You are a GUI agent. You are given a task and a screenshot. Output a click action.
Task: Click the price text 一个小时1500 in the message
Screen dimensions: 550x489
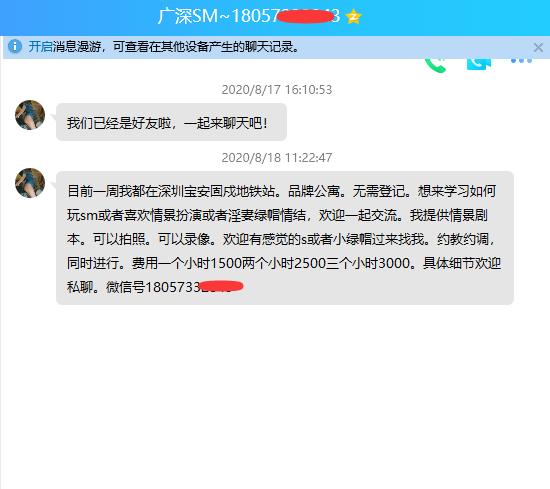(201, 263)
